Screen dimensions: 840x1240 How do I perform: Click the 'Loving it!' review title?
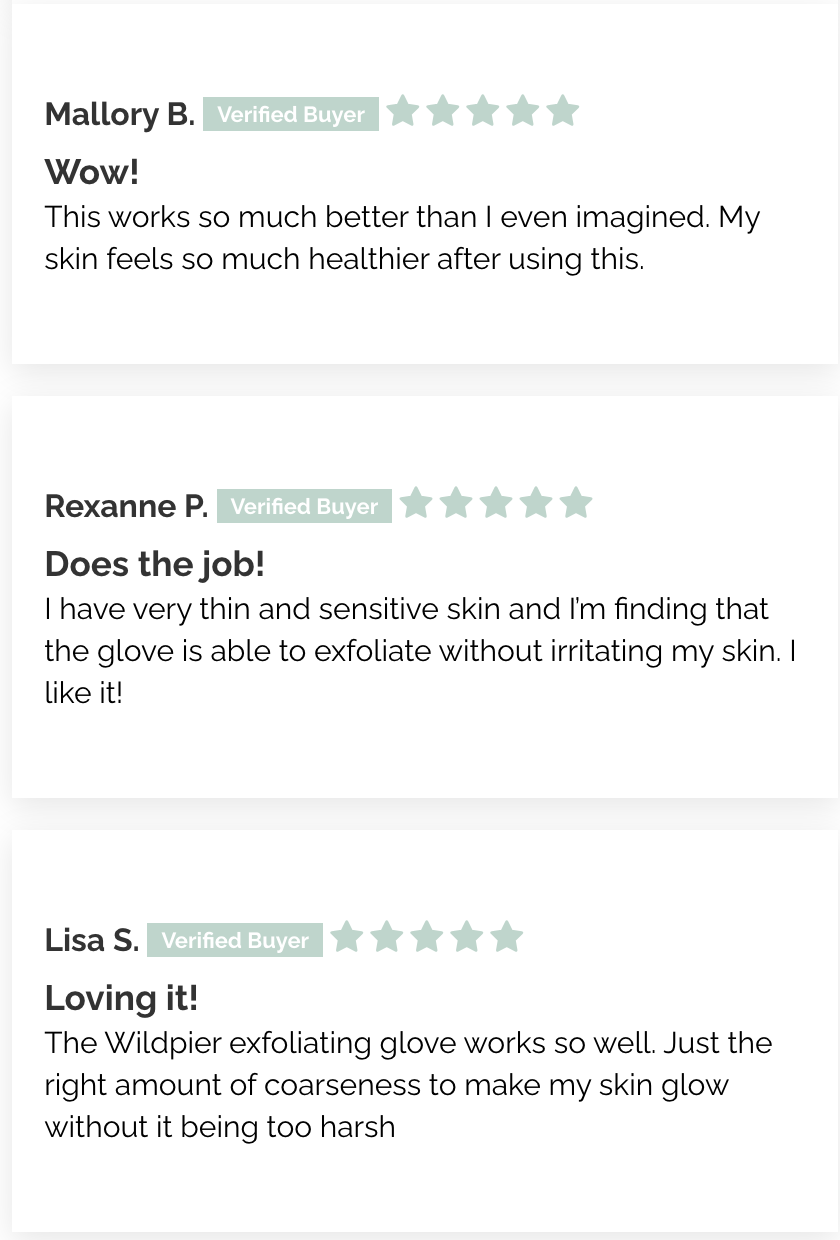(122, 998)
